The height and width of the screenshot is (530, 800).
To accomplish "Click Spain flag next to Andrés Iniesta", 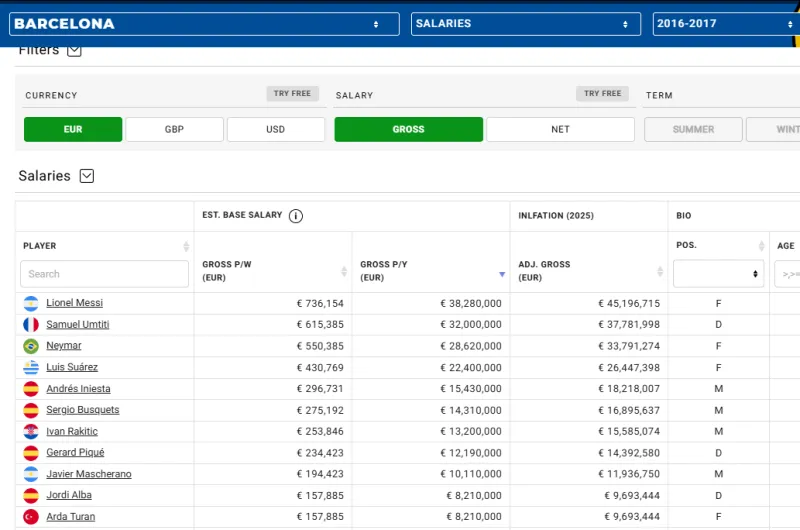I will click(31, 389).
